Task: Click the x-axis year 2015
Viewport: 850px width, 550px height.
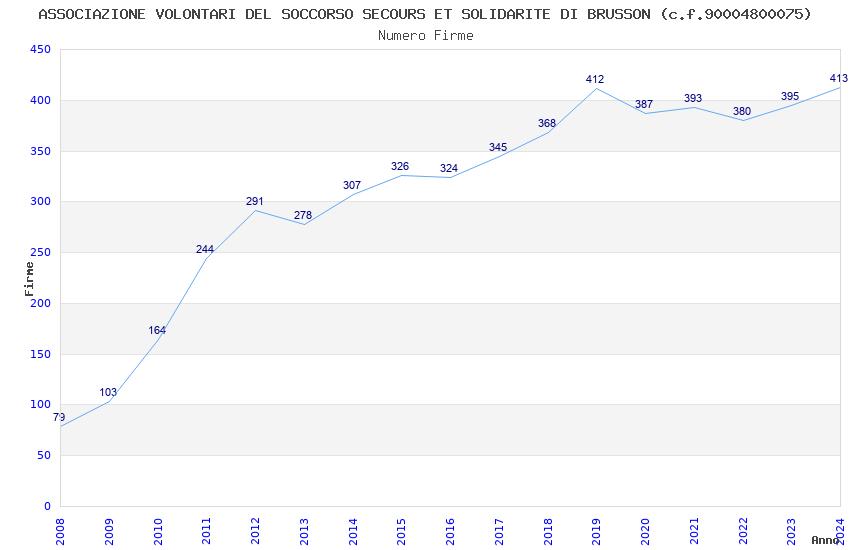Action: [x=401, y=531]
